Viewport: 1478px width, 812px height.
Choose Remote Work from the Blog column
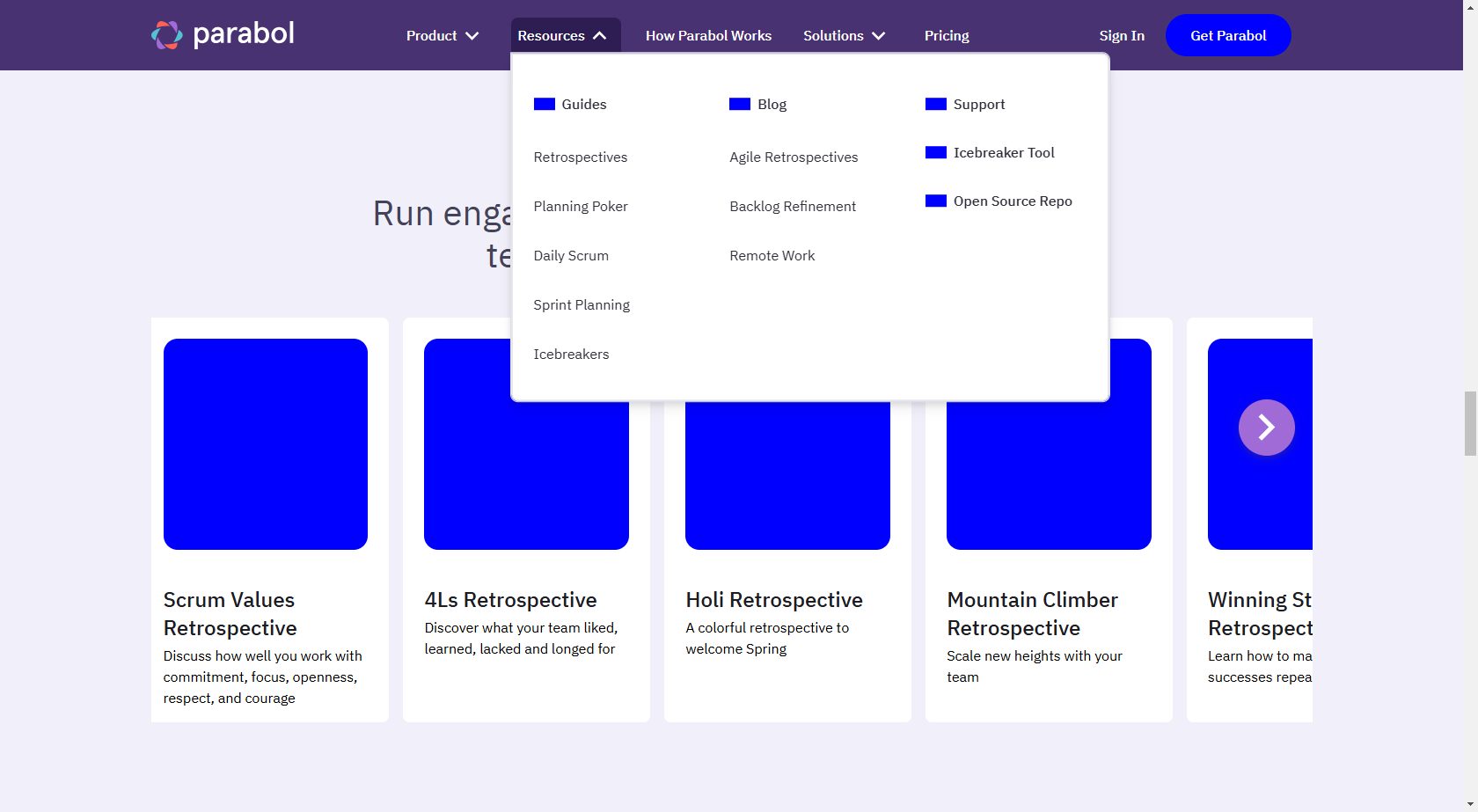click(x=772, y=255)
